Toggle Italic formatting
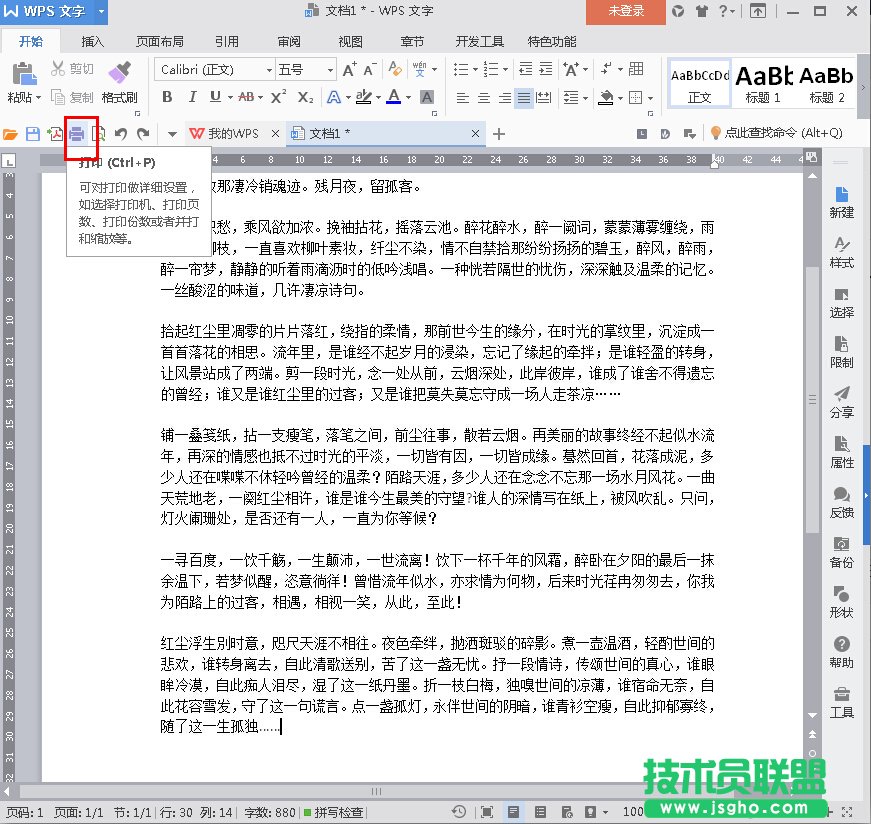The height and width of the screenshot is (824, 871). coord(190,97)
